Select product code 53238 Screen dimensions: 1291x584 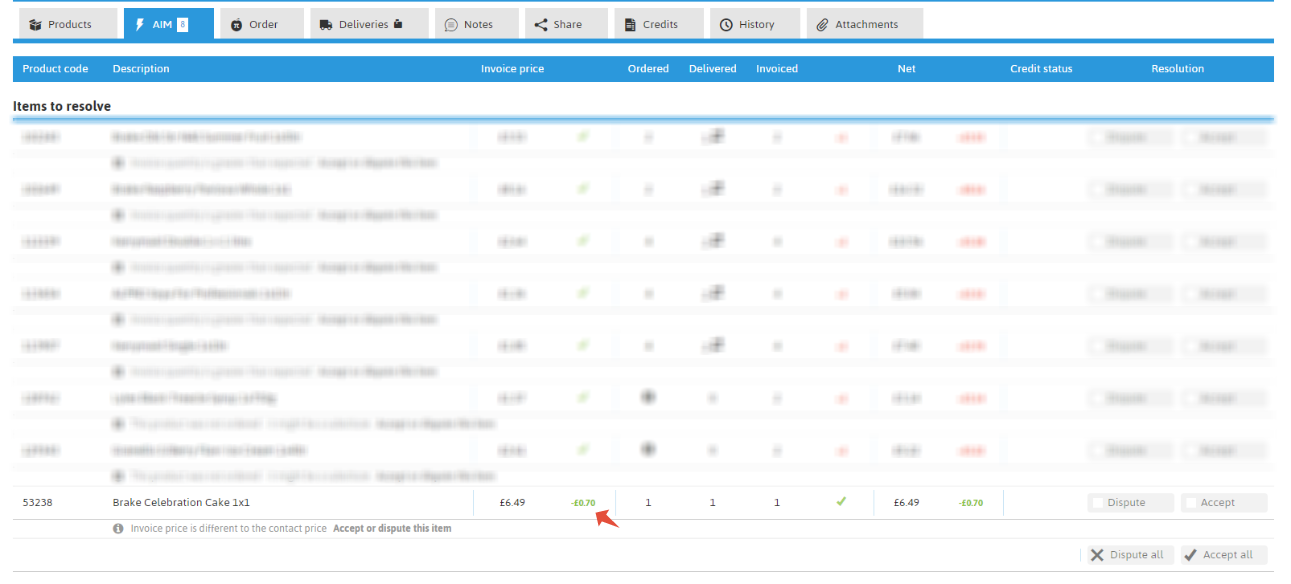pos(37,503)
